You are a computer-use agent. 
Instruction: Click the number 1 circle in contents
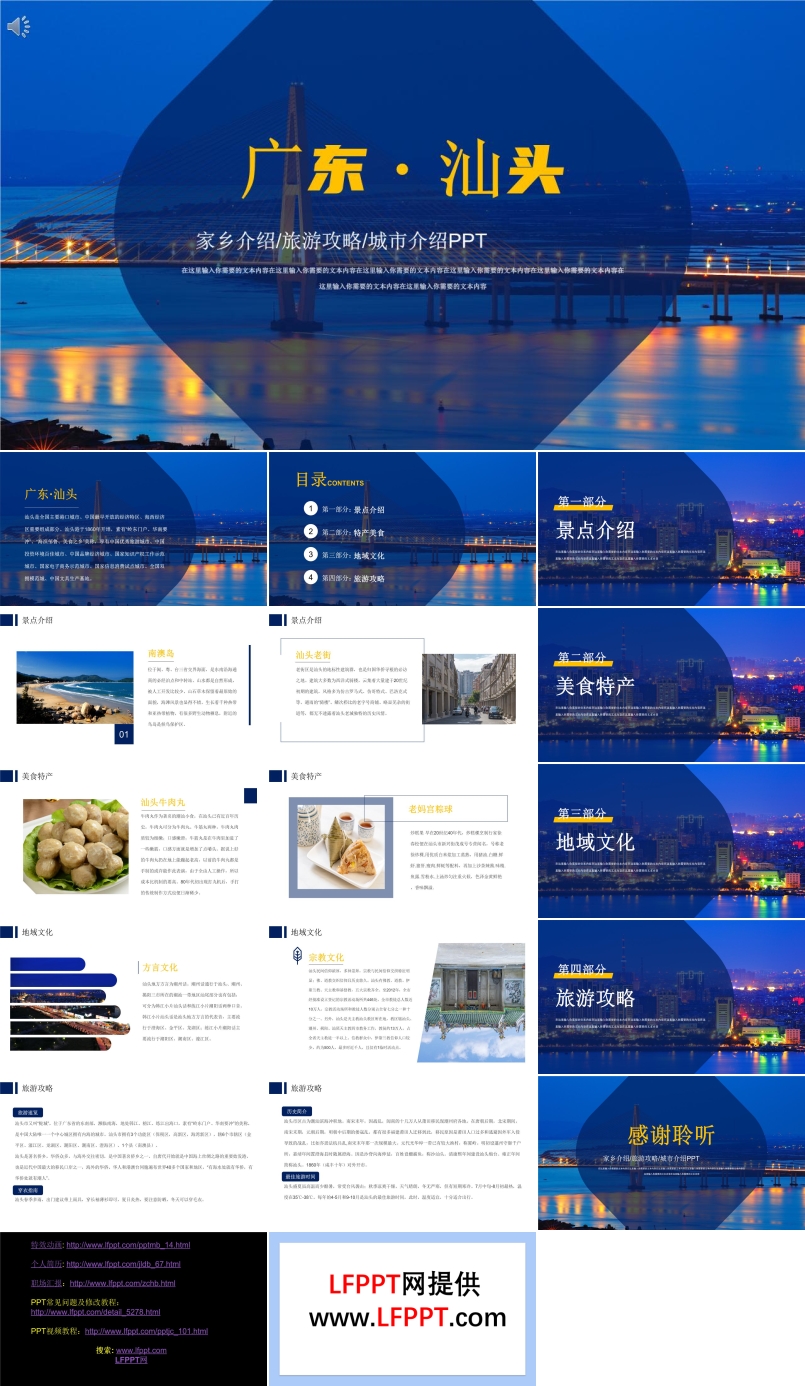311,509
